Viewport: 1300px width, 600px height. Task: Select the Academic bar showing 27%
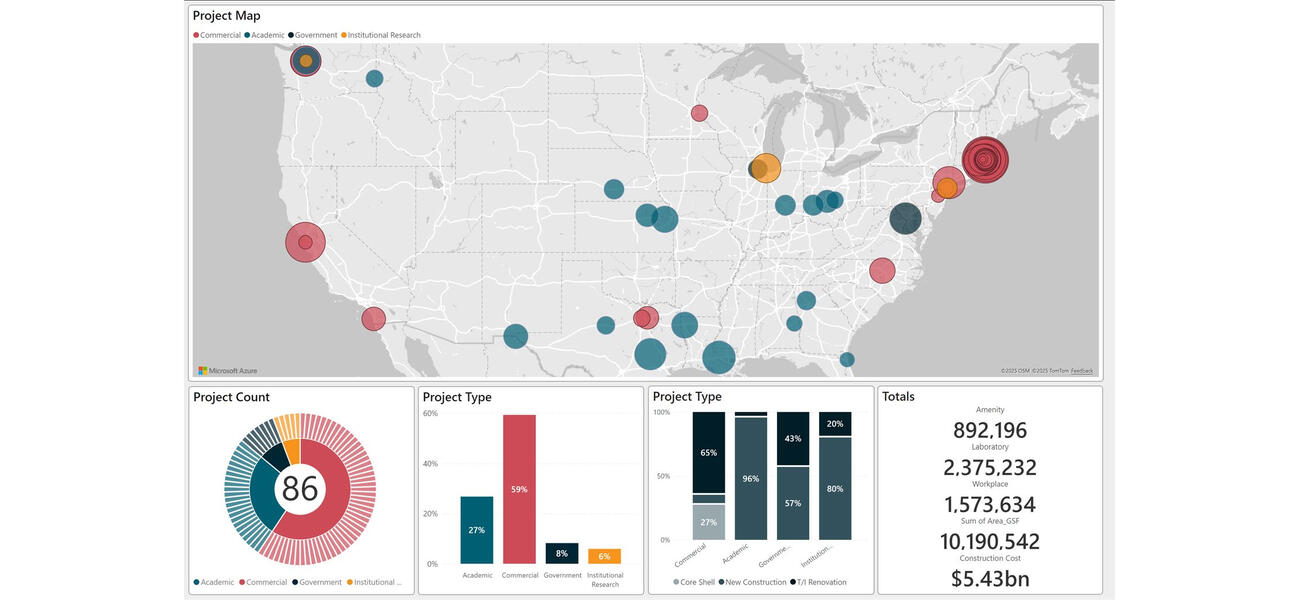pyautogui.click(x=477, y=530)
